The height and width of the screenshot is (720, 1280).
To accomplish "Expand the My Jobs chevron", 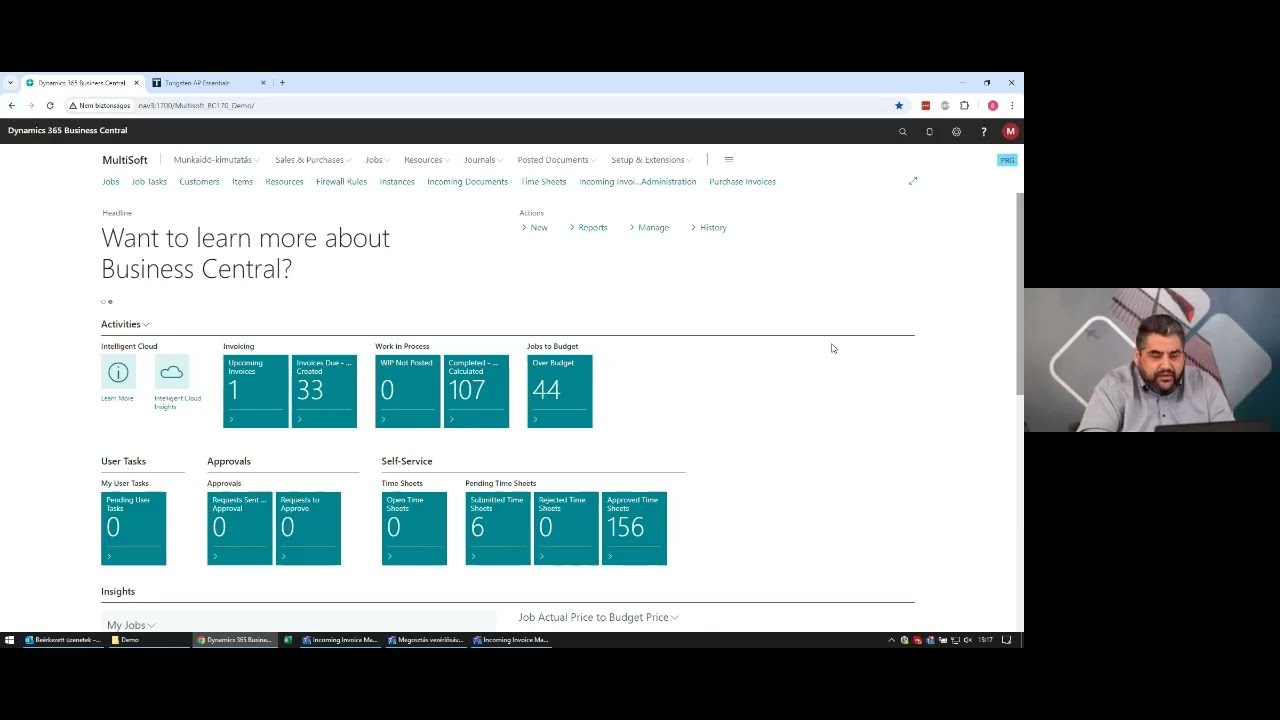I will click(151, 625).
